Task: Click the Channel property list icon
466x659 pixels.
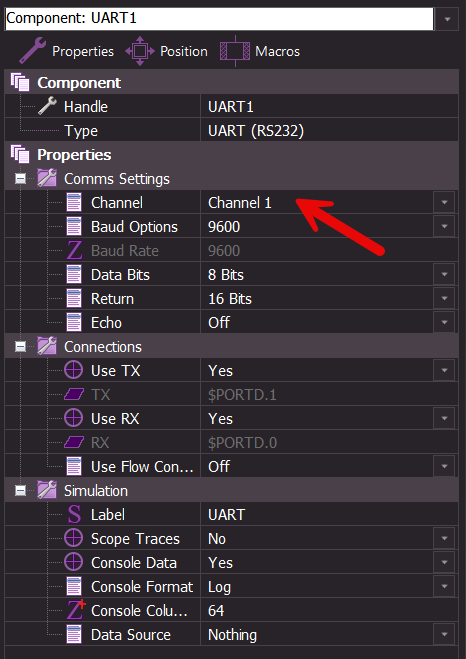Action: pos(74,203)
